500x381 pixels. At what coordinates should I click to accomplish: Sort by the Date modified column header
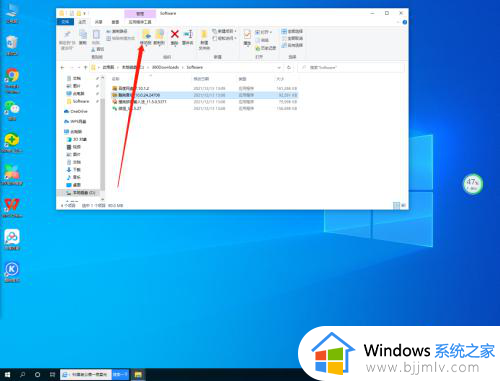201,79
